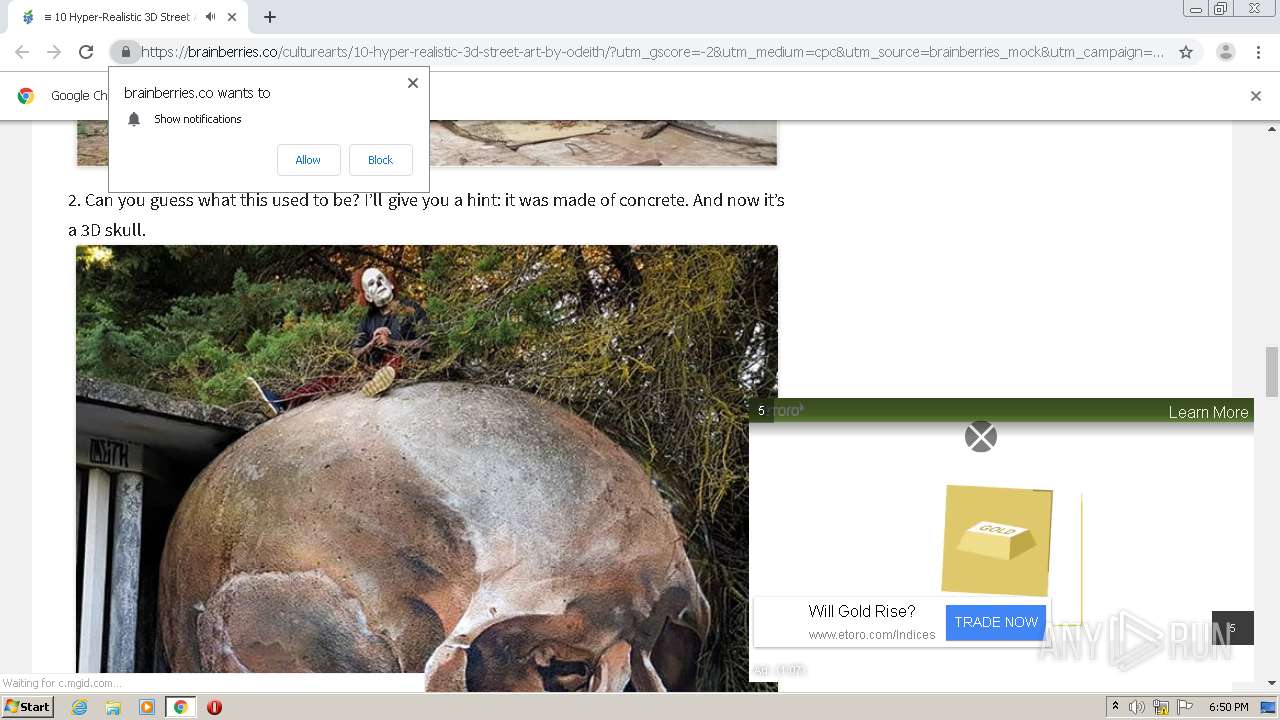Viewport: 1280px width, 720px height.
Task: Click the browser back arrow
Action: point(22,52)
